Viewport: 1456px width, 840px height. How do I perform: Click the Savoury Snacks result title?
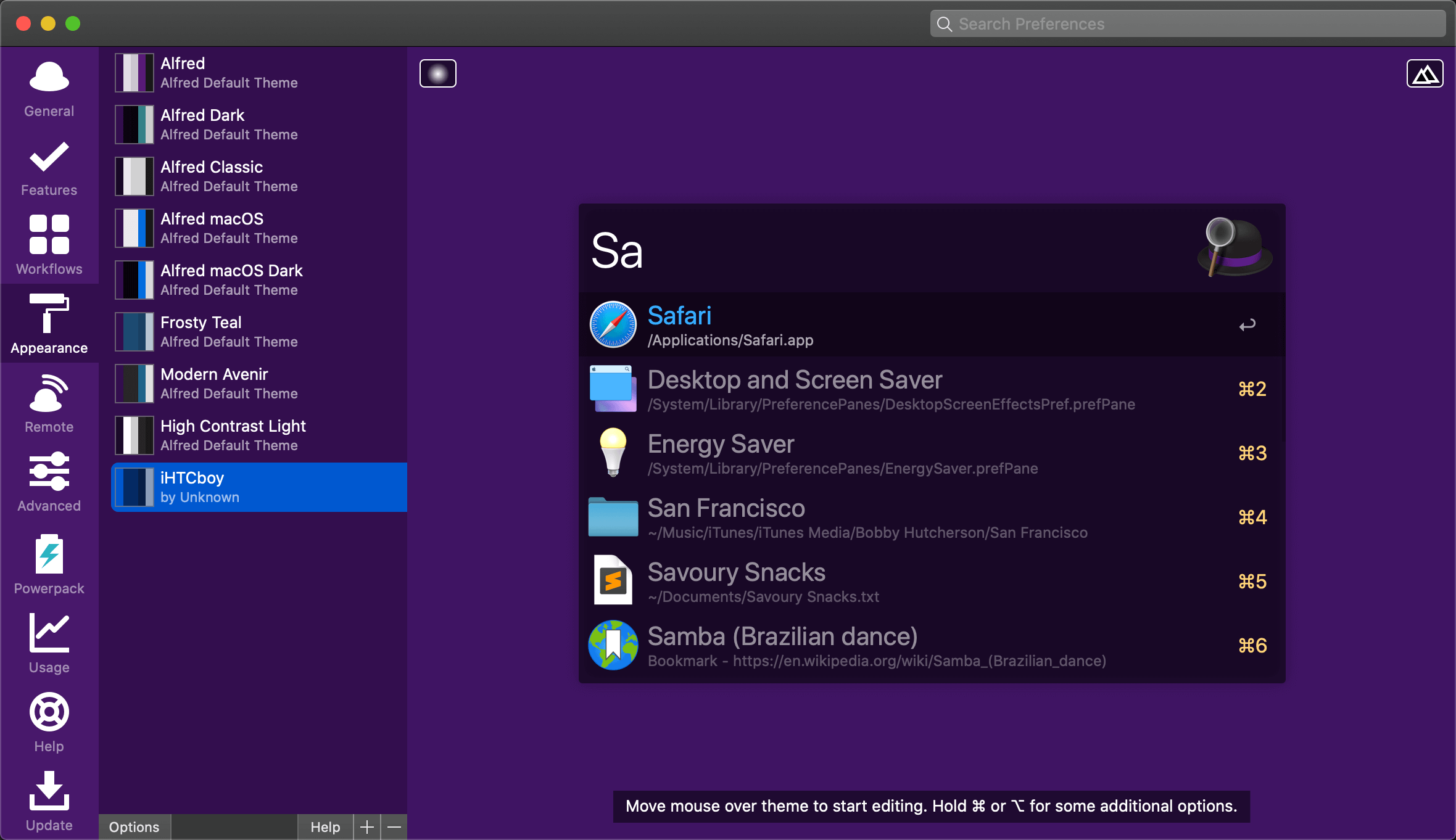[736, 572]
